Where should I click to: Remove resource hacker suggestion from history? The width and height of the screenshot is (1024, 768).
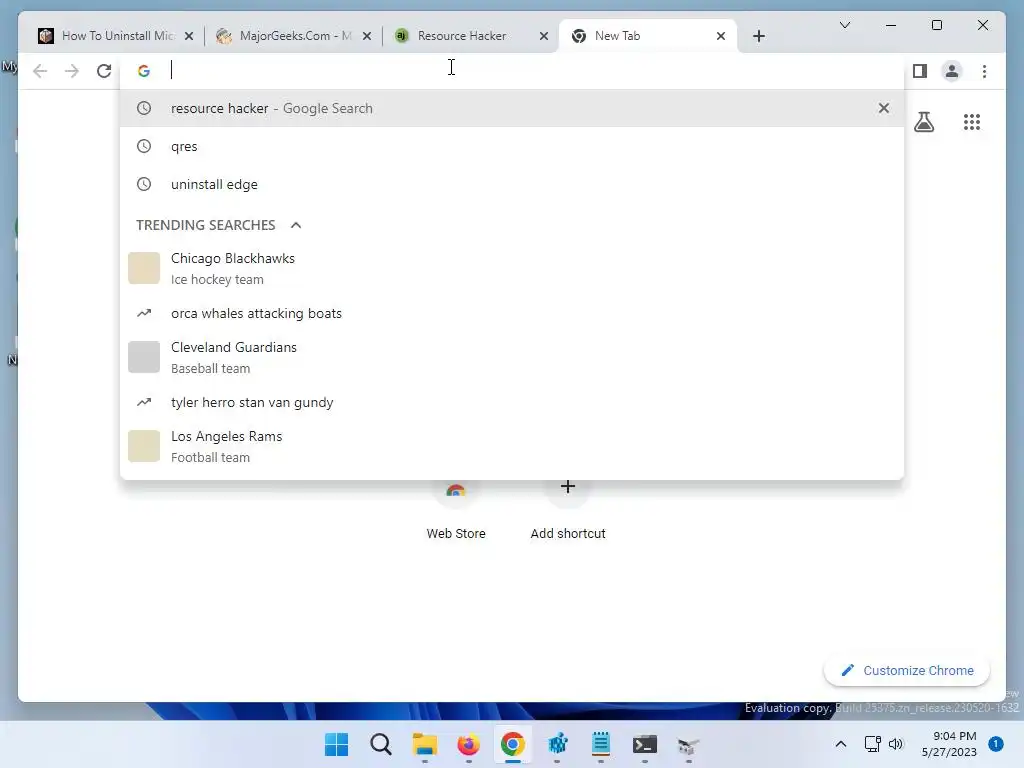(884, 108)
